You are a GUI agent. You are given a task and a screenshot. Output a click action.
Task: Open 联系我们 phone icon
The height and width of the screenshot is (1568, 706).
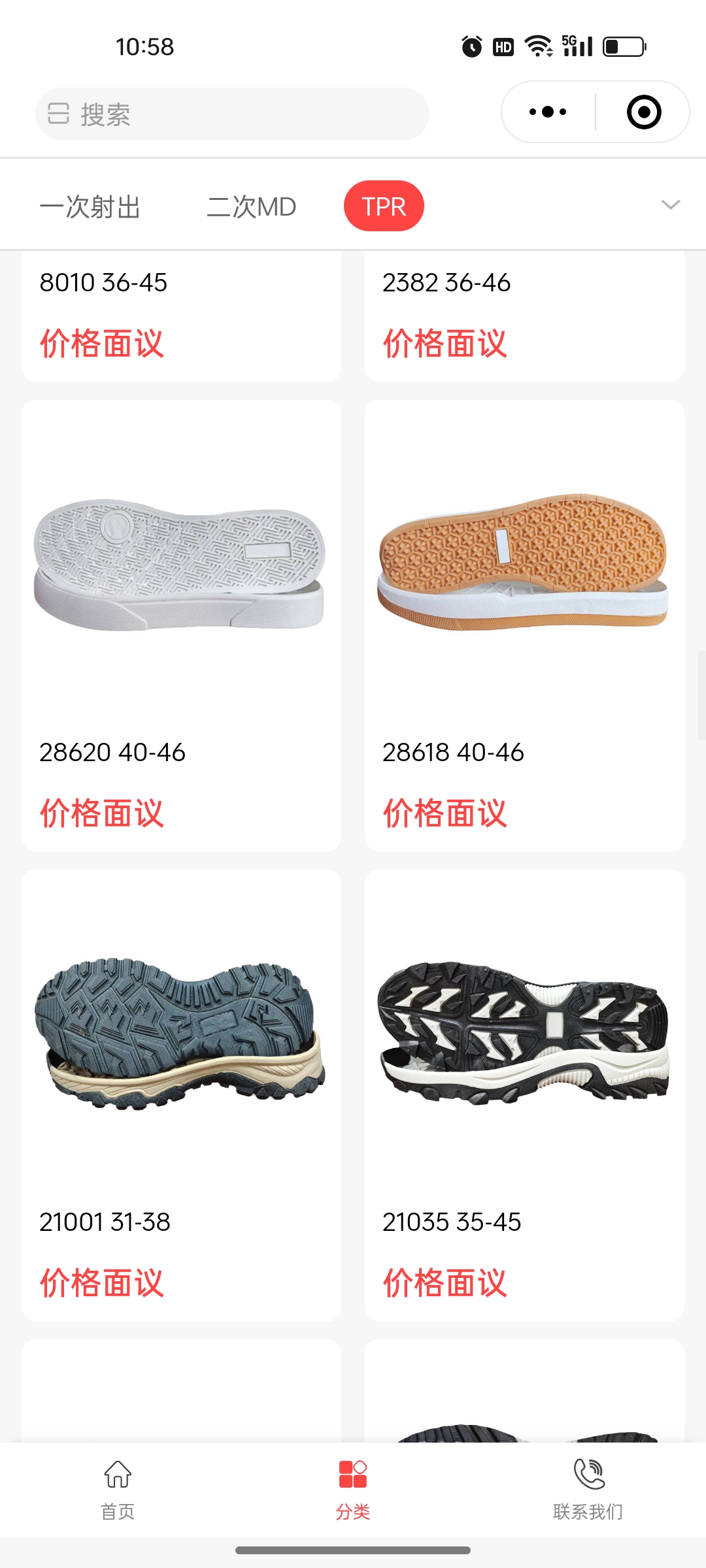(x=589, y=1474)
